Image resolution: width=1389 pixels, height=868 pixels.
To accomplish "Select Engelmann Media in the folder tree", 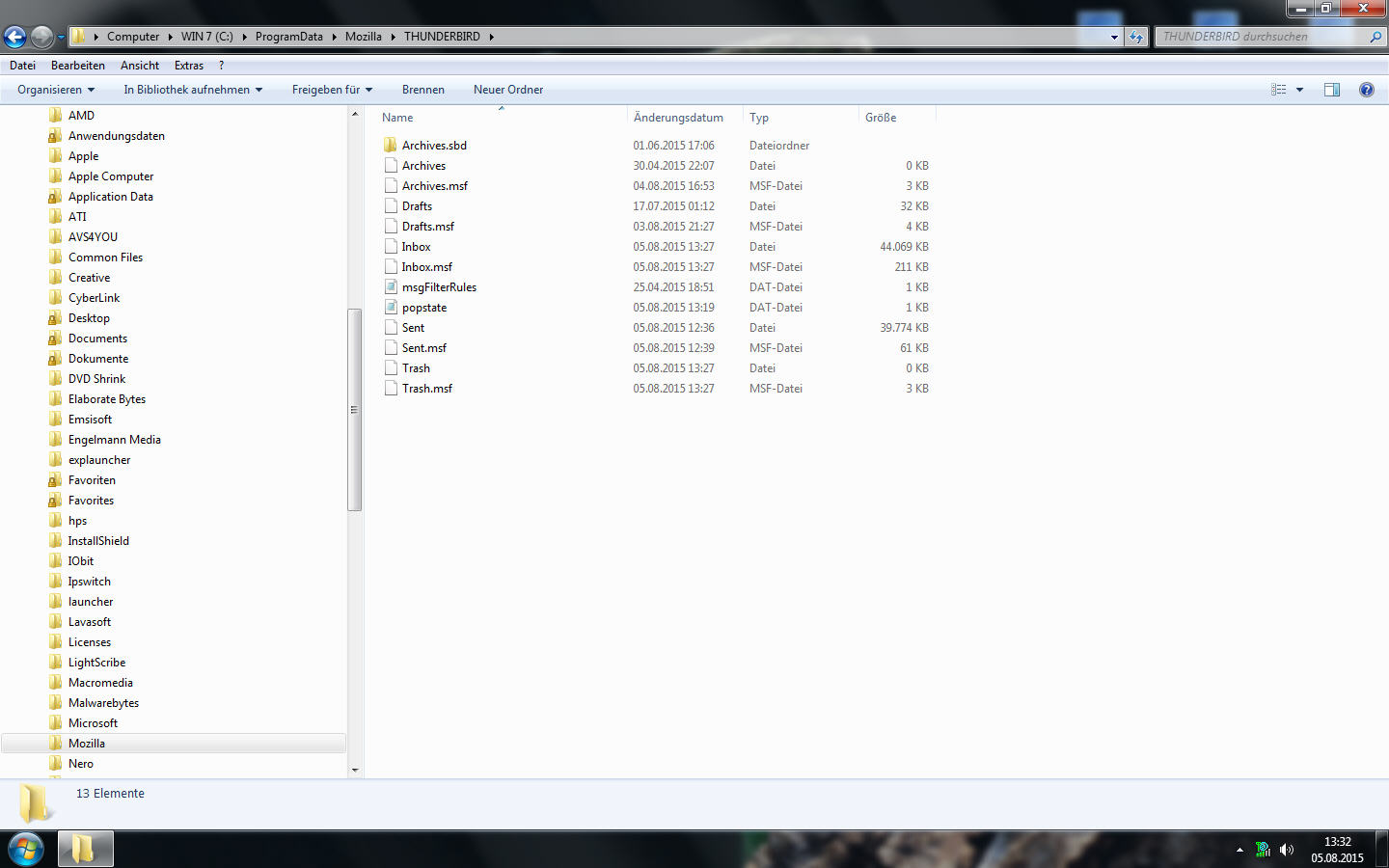I will [x=115, y=440].
